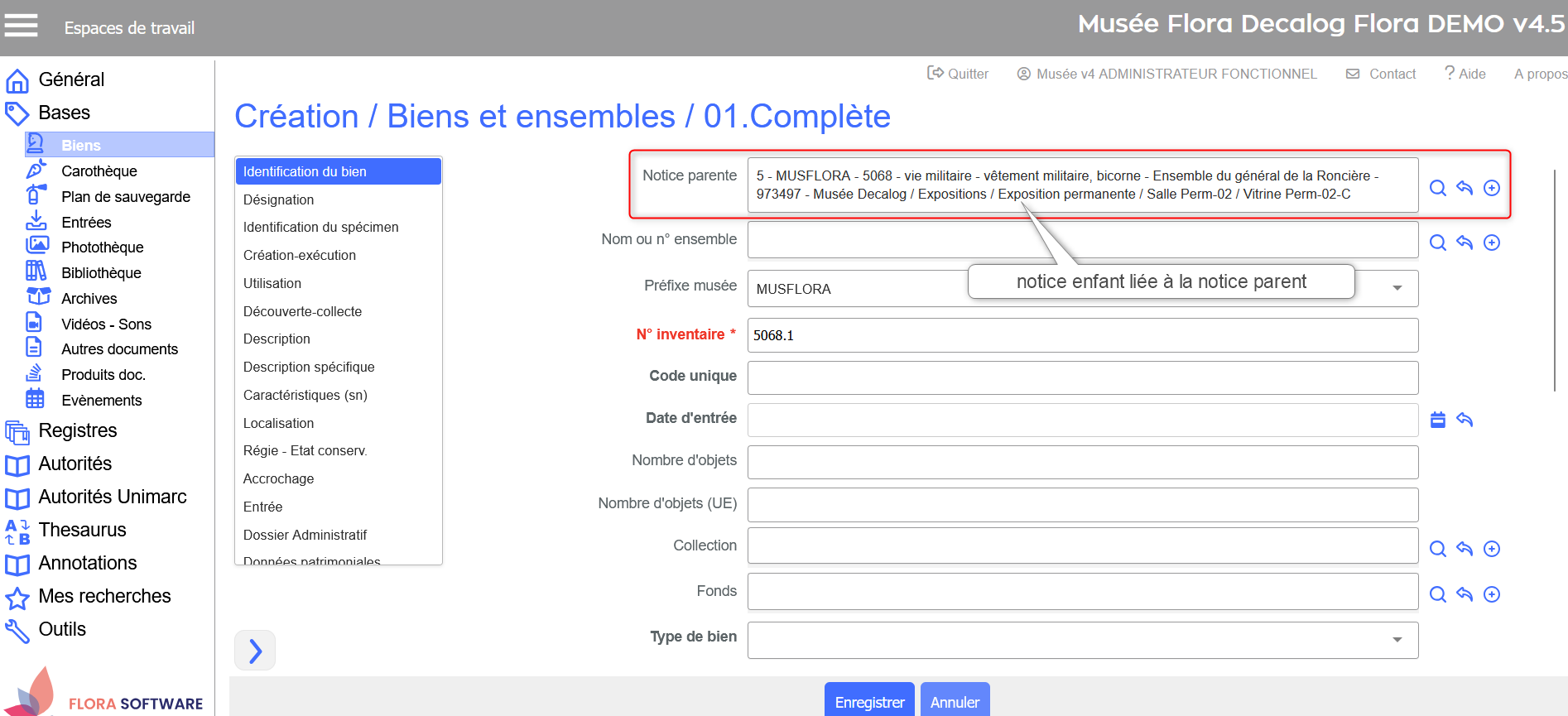Click the Photothèque icon in sidebar
Screen dimensions: 1568x716
pyautogui.click(x=37, y=246)
